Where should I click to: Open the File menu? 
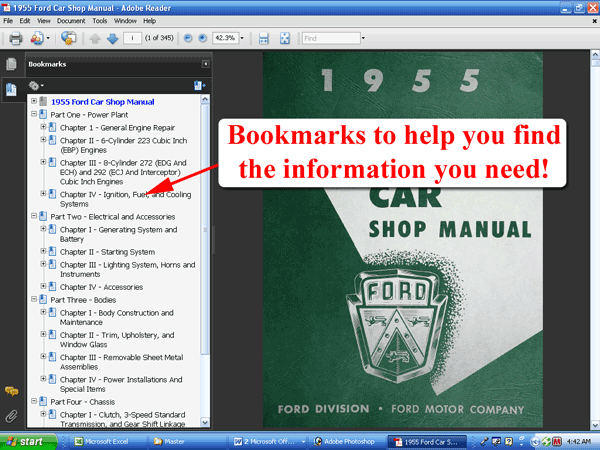[x=8, y=21]
